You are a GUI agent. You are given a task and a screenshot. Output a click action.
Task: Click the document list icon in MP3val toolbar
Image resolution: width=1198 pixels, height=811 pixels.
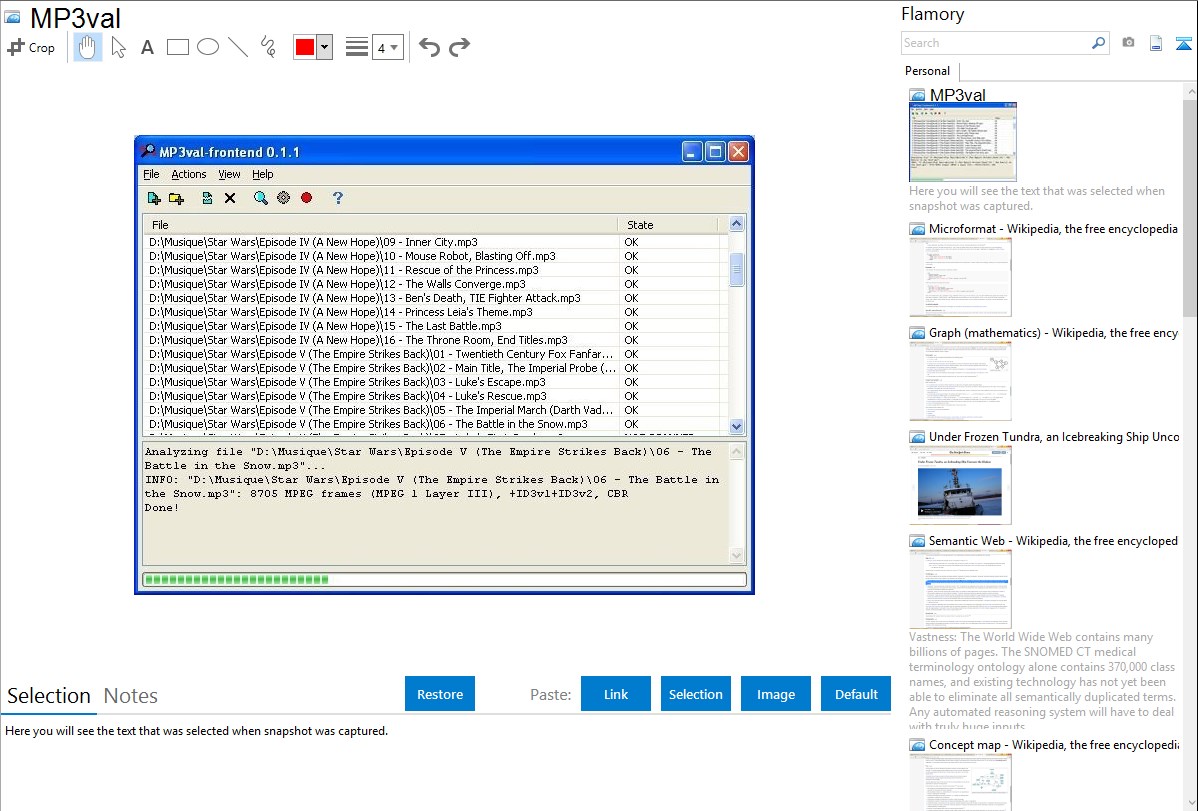click(x=207, y=199)
